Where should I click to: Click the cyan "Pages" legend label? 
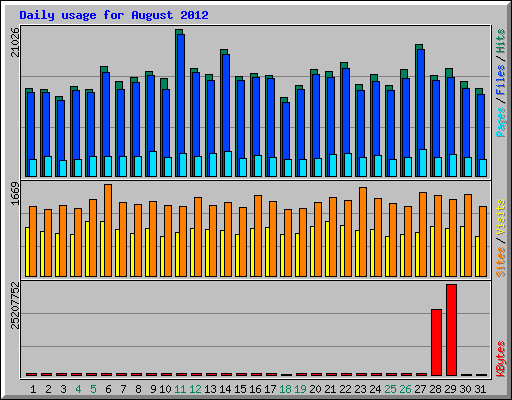coord(501,122)
